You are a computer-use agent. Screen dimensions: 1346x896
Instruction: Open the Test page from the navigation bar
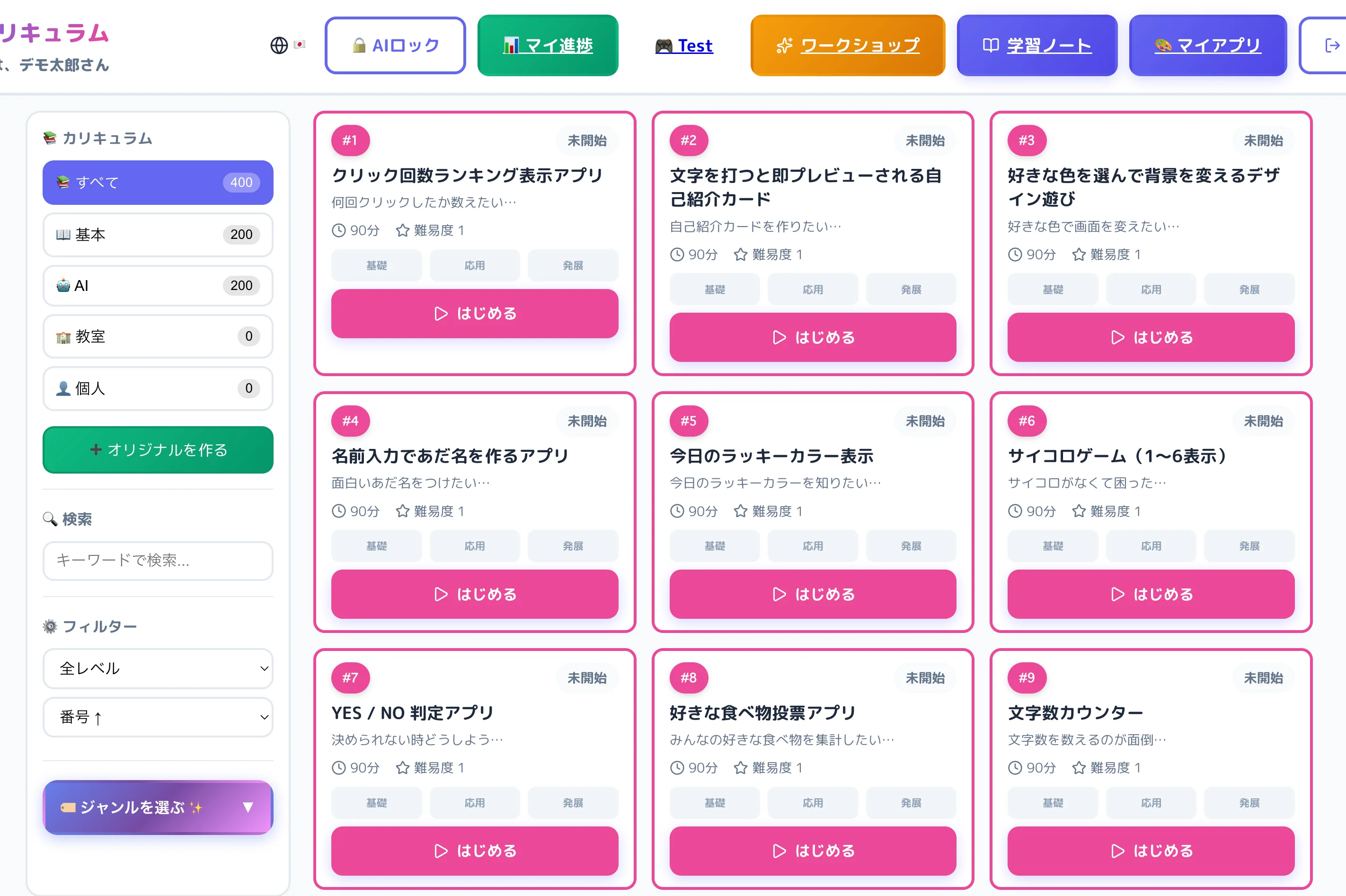tap(684, 46)
